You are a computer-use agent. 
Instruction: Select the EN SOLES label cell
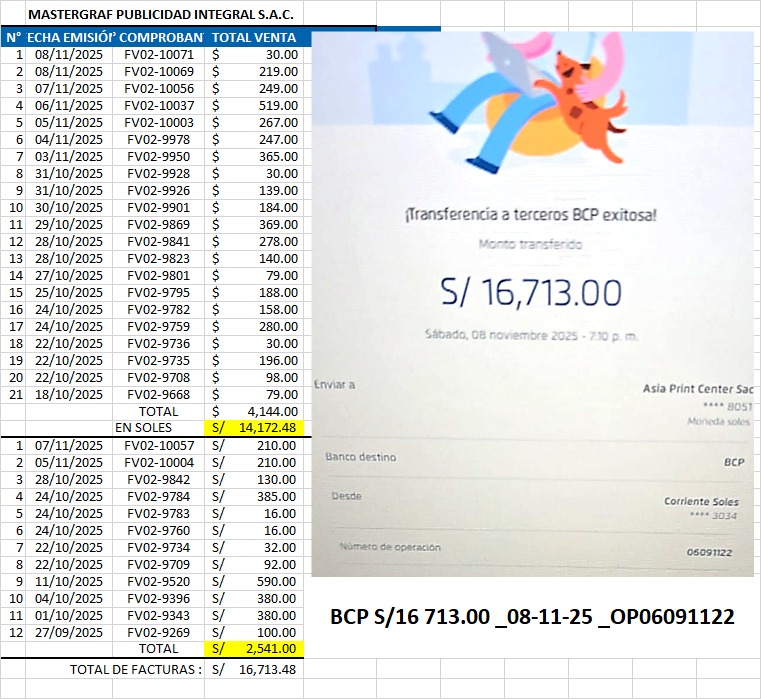[144, 428]
